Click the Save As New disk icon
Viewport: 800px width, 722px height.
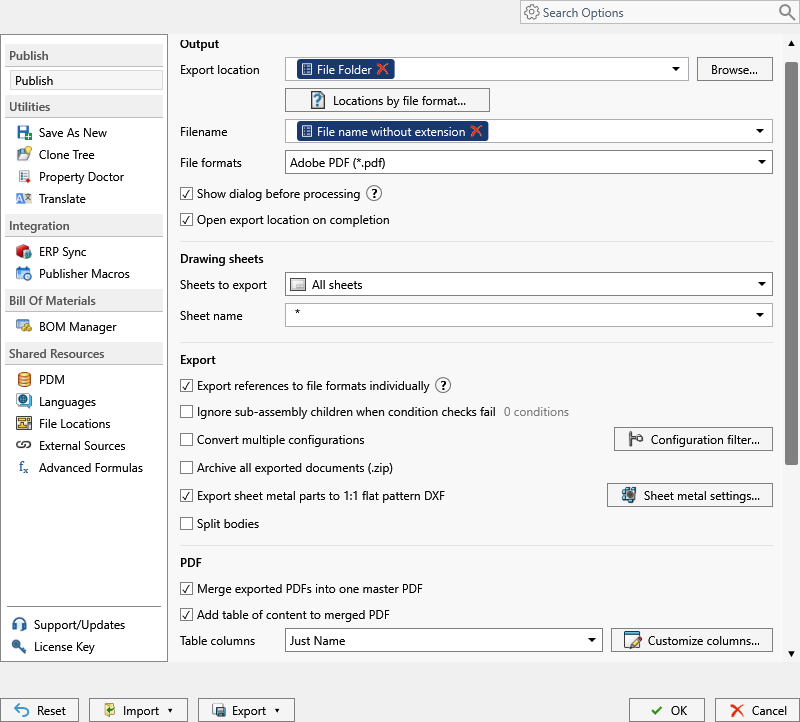24,133
